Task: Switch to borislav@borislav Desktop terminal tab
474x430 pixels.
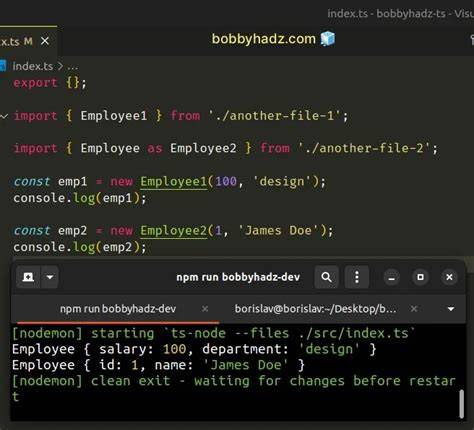Action: tap(315, 309)
